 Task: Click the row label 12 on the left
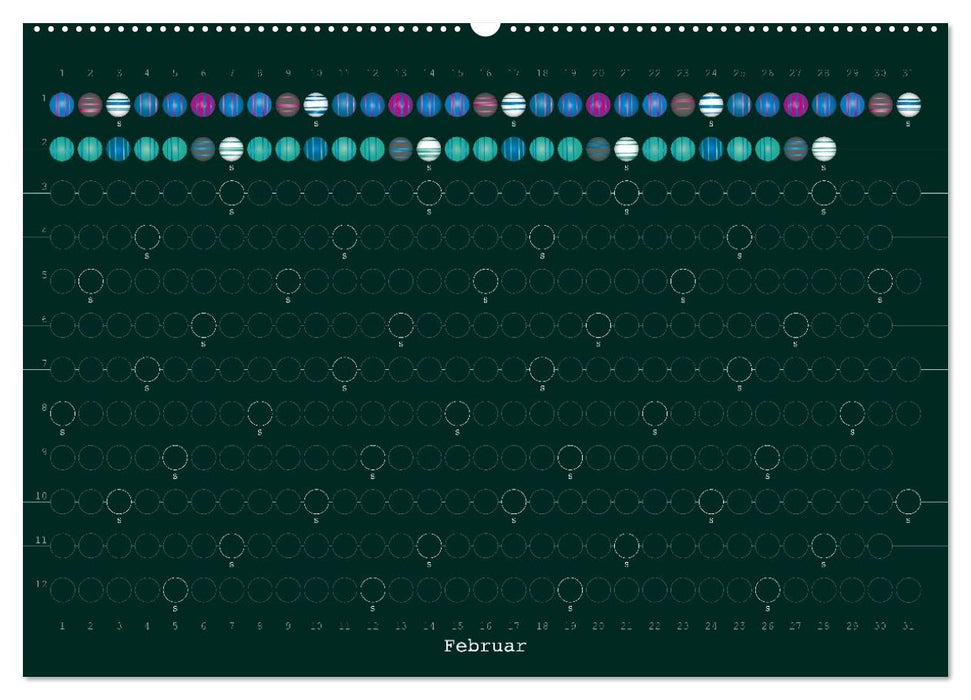41,584
